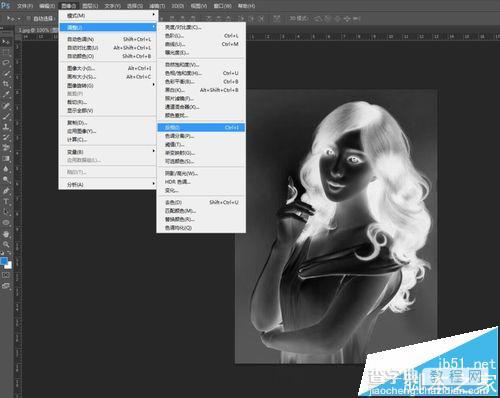The image size is (500, 398).
Task: Open the 文字(Y) Type menu
Action: coord(112,6)
